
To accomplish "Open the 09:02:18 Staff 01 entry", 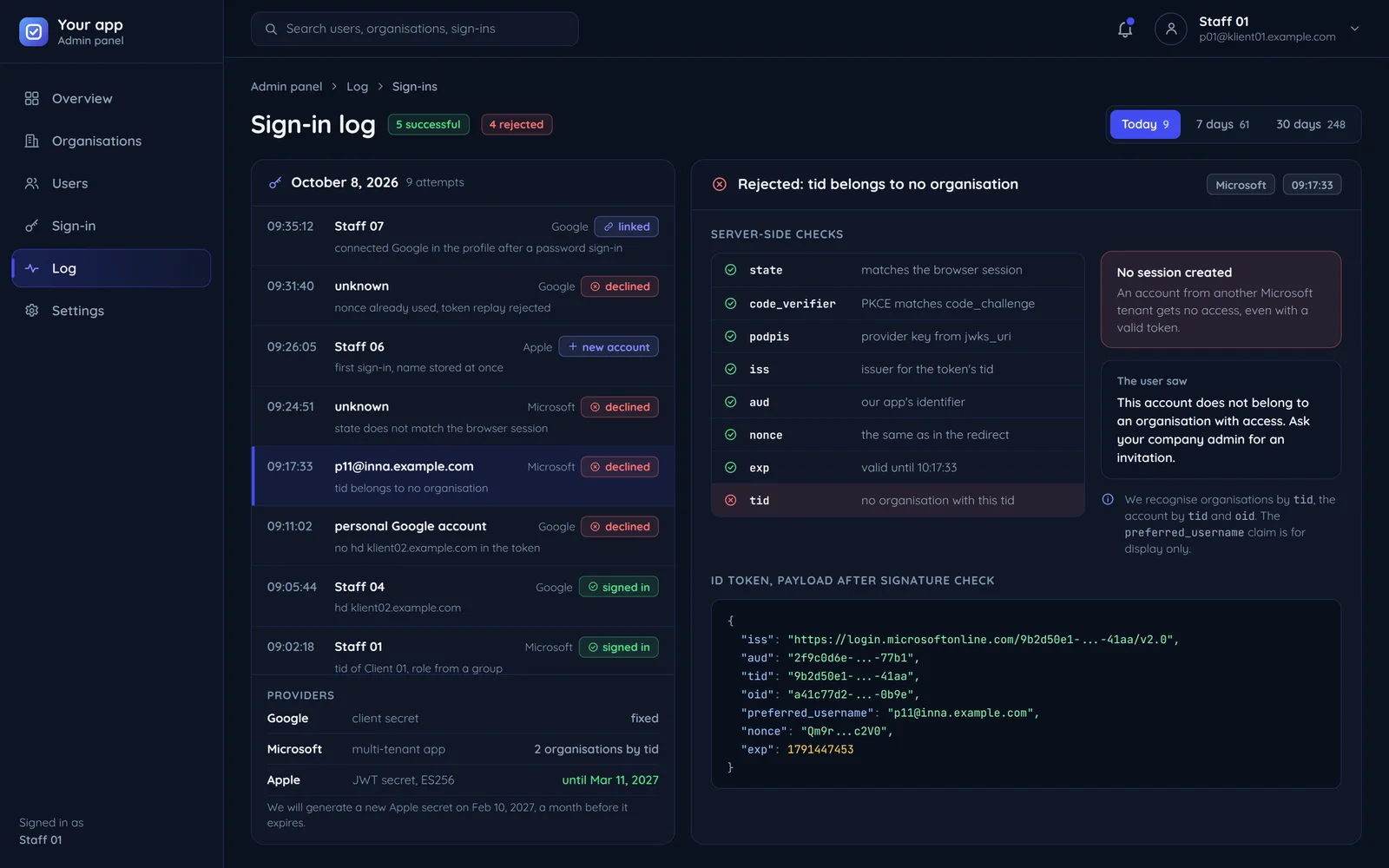I will [x=463, y=652].
